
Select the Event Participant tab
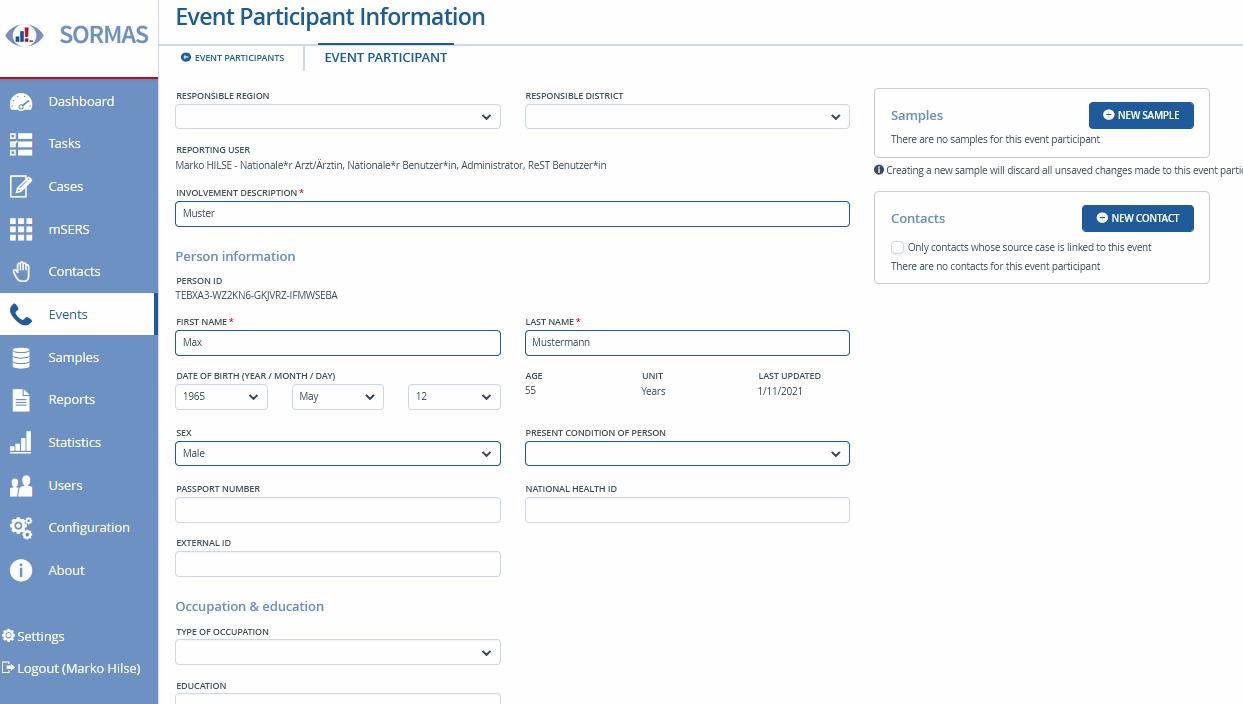(x=386, y=58)
